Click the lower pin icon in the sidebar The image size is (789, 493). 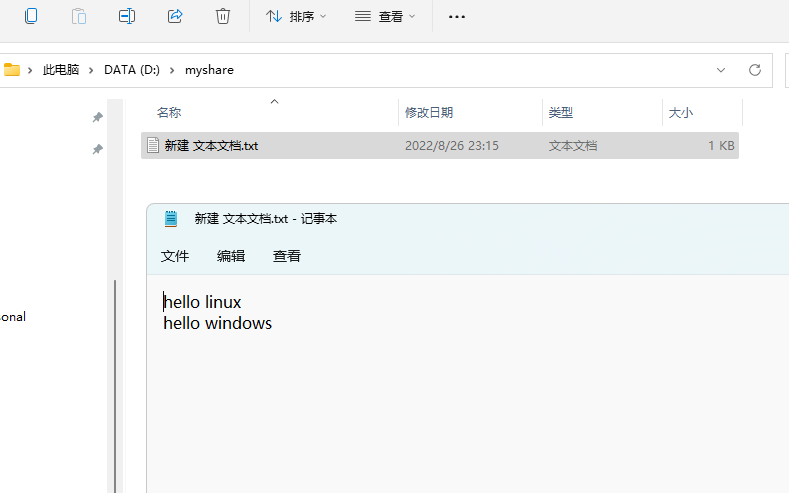(98, 149)
